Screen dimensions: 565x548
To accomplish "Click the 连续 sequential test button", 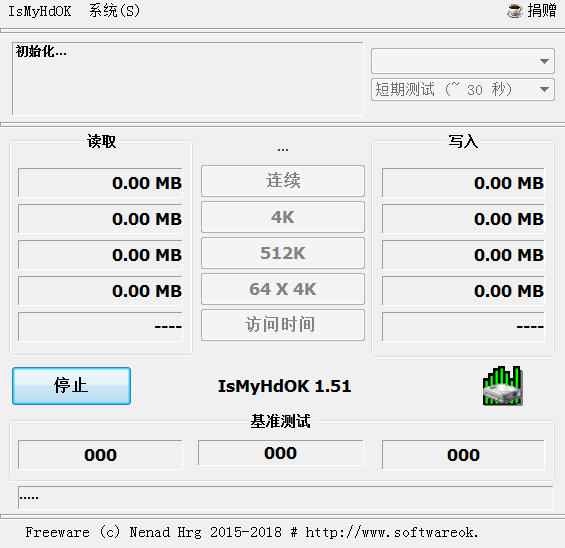I will coord(283,181).
